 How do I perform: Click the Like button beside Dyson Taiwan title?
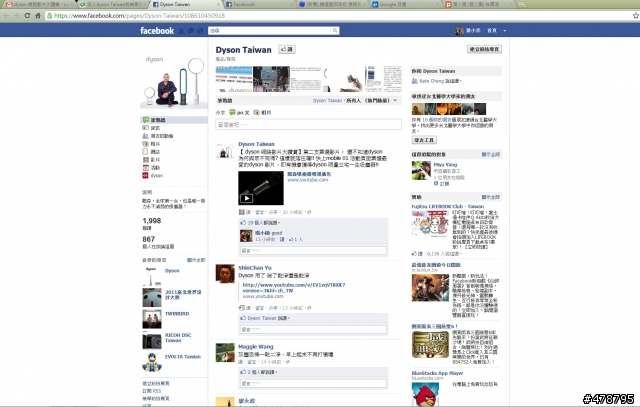coord(287,49)
